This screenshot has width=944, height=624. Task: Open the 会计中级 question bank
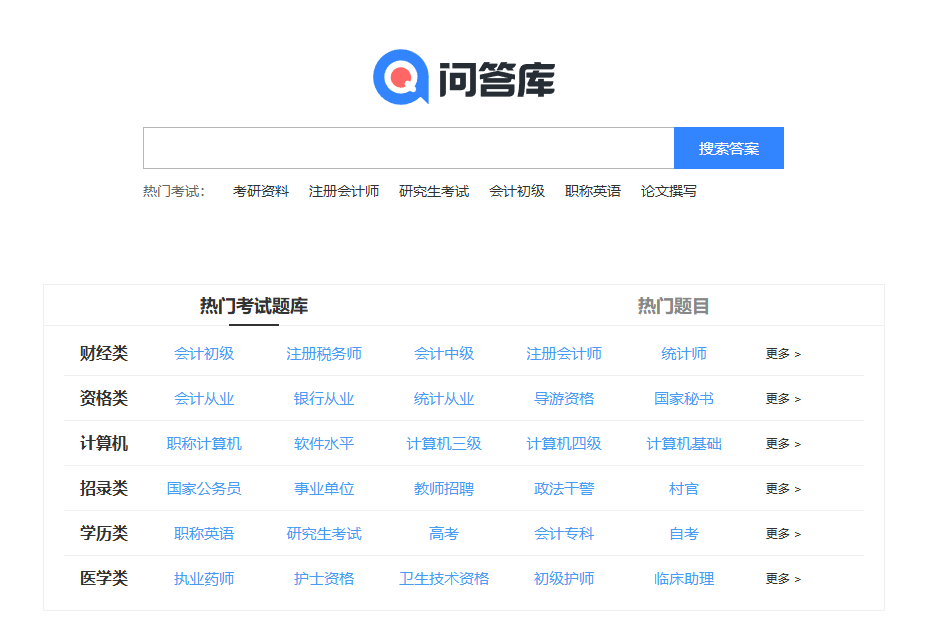[444, 354]
